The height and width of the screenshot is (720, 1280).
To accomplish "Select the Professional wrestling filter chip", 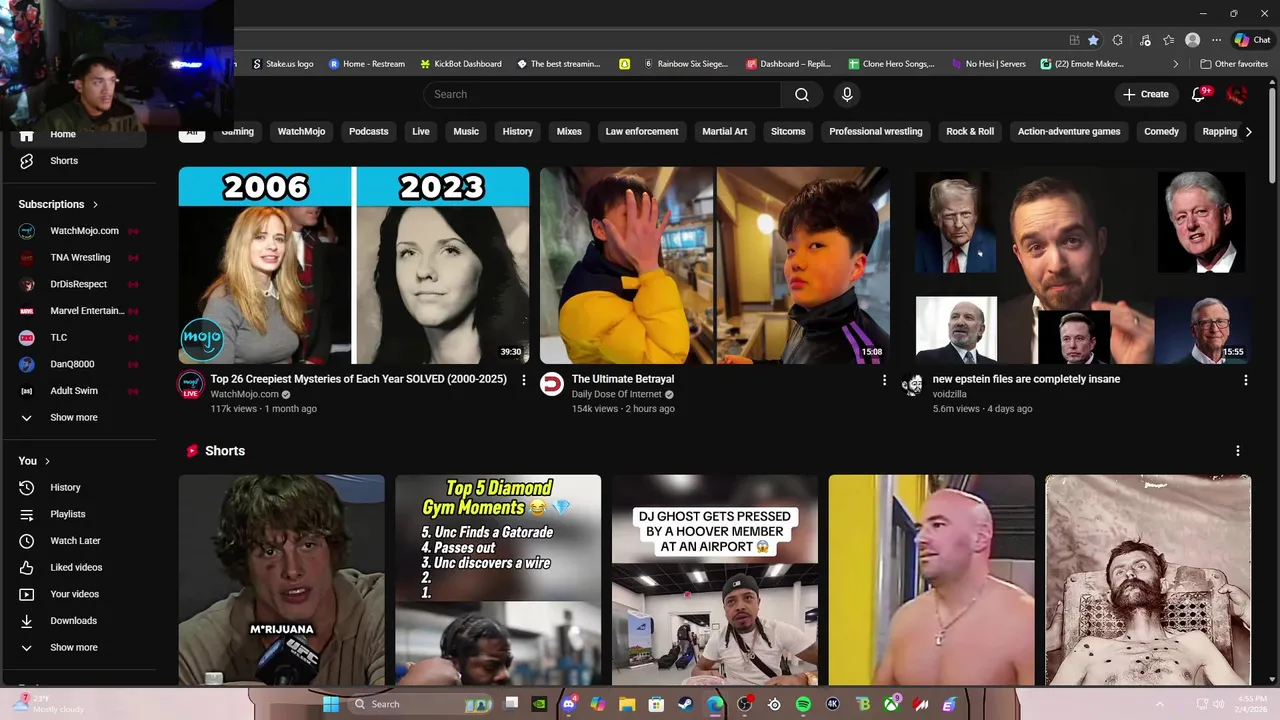I will pos(876,131).
